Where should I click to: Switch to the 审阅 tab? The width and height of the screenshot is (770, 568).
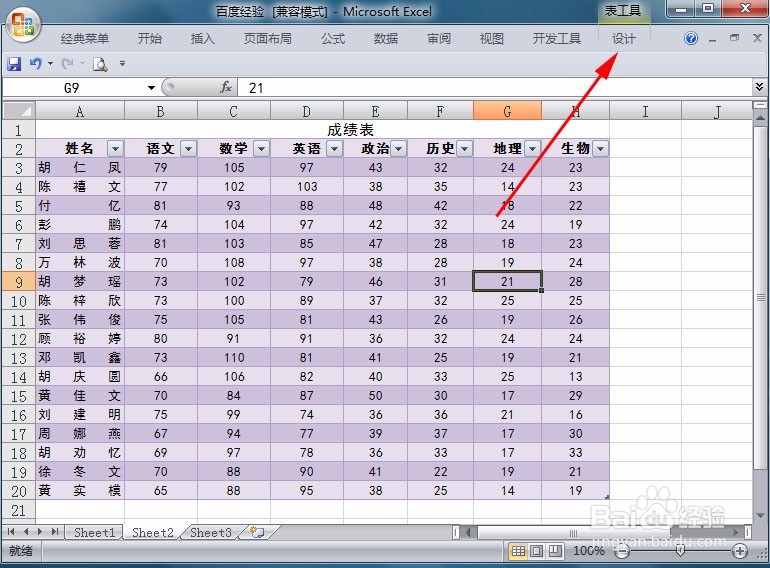pos(439,38)
